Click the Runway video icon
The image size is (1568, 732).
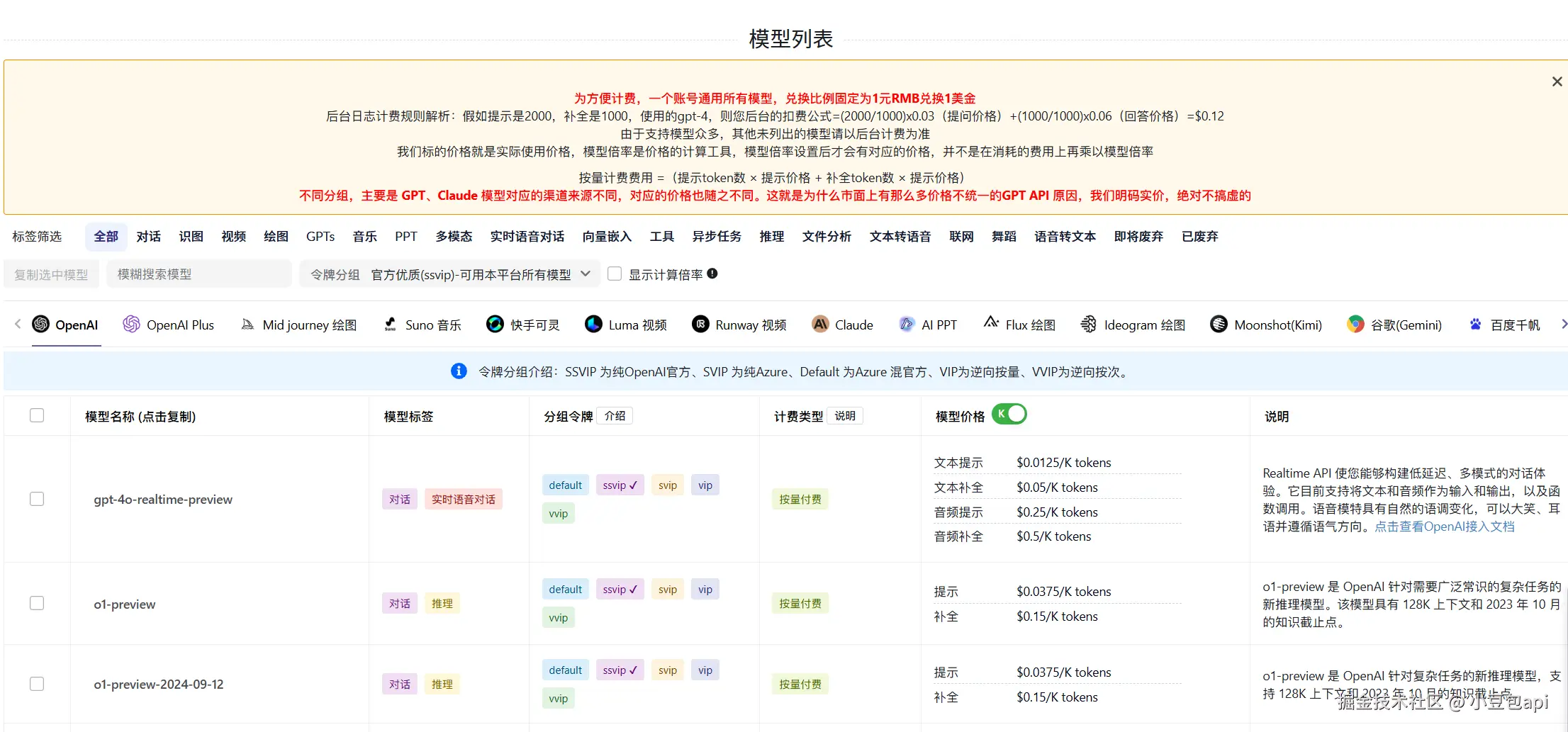point(700,325)
